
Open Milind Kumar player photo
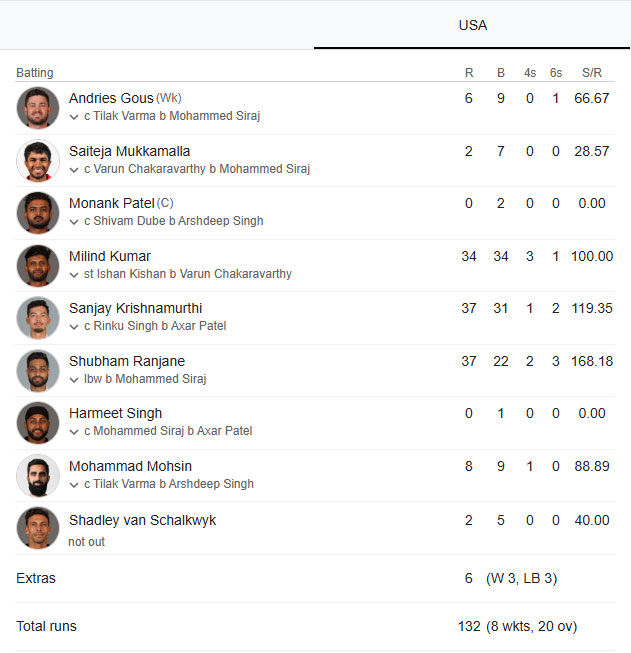pyautogui.click(x=38, y=266)
